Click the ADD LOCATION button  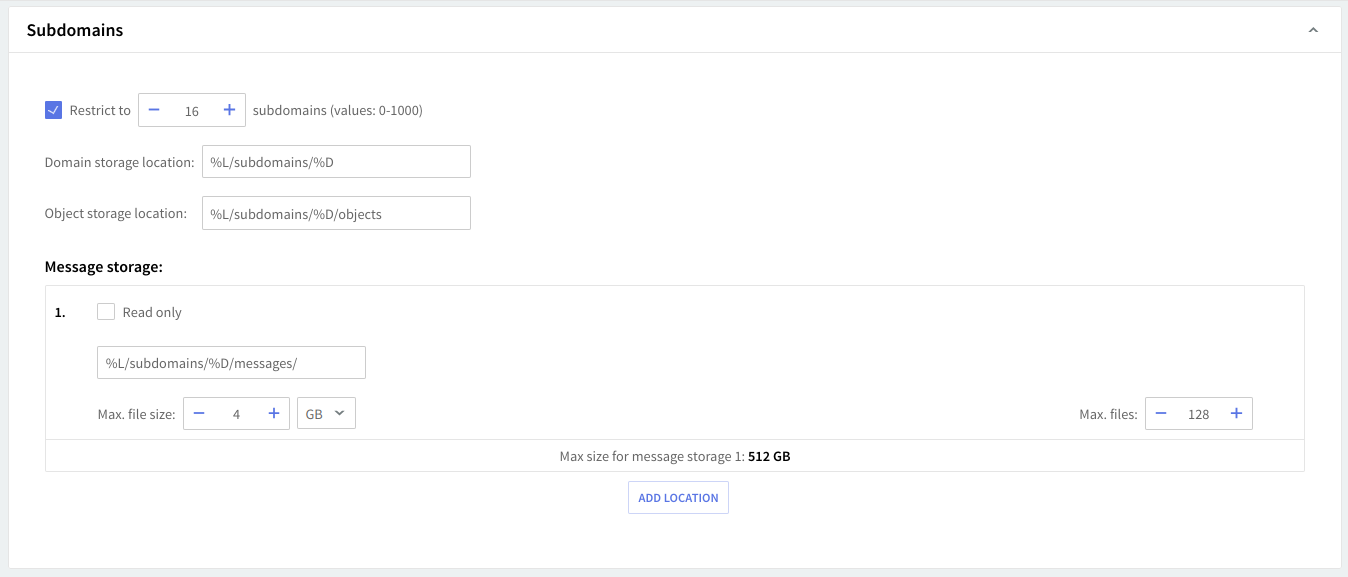tap(678, 498)
